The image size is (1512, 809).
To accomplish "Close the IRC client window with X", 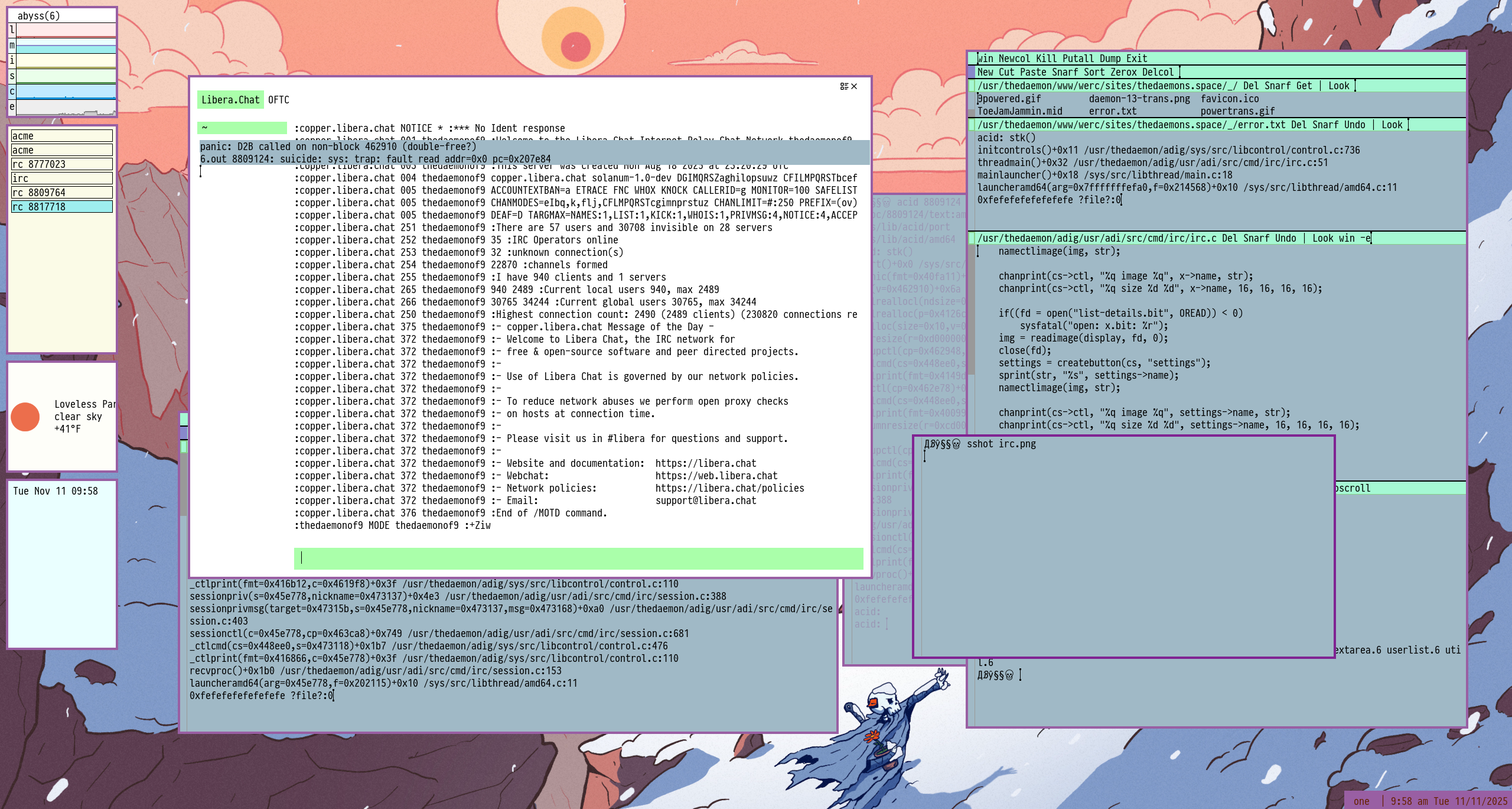I will click(x=854, y=86).
